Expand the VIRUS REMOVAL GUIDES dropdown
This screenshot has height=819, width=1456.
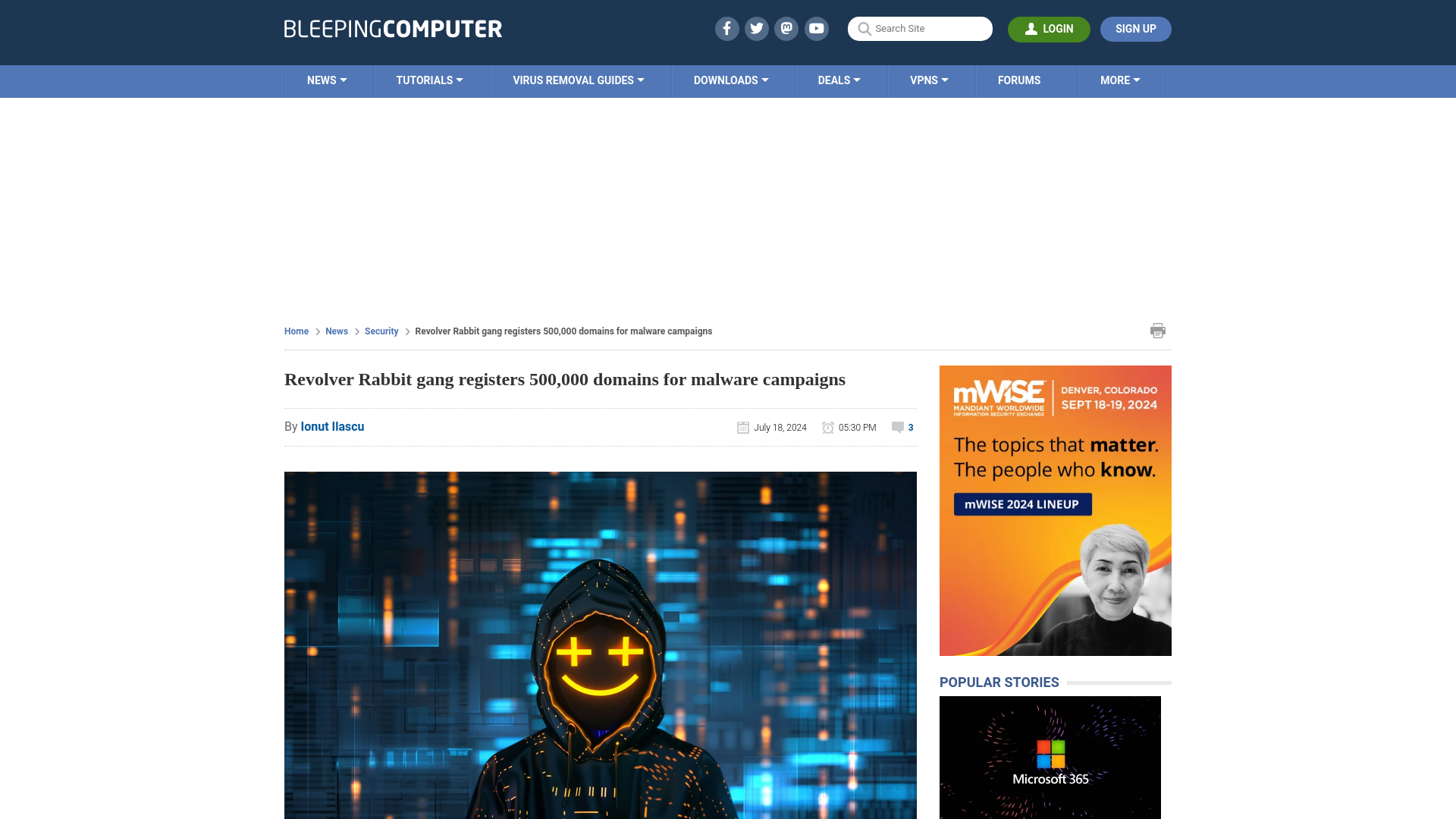pyautogui.click(x=577, y=80)
